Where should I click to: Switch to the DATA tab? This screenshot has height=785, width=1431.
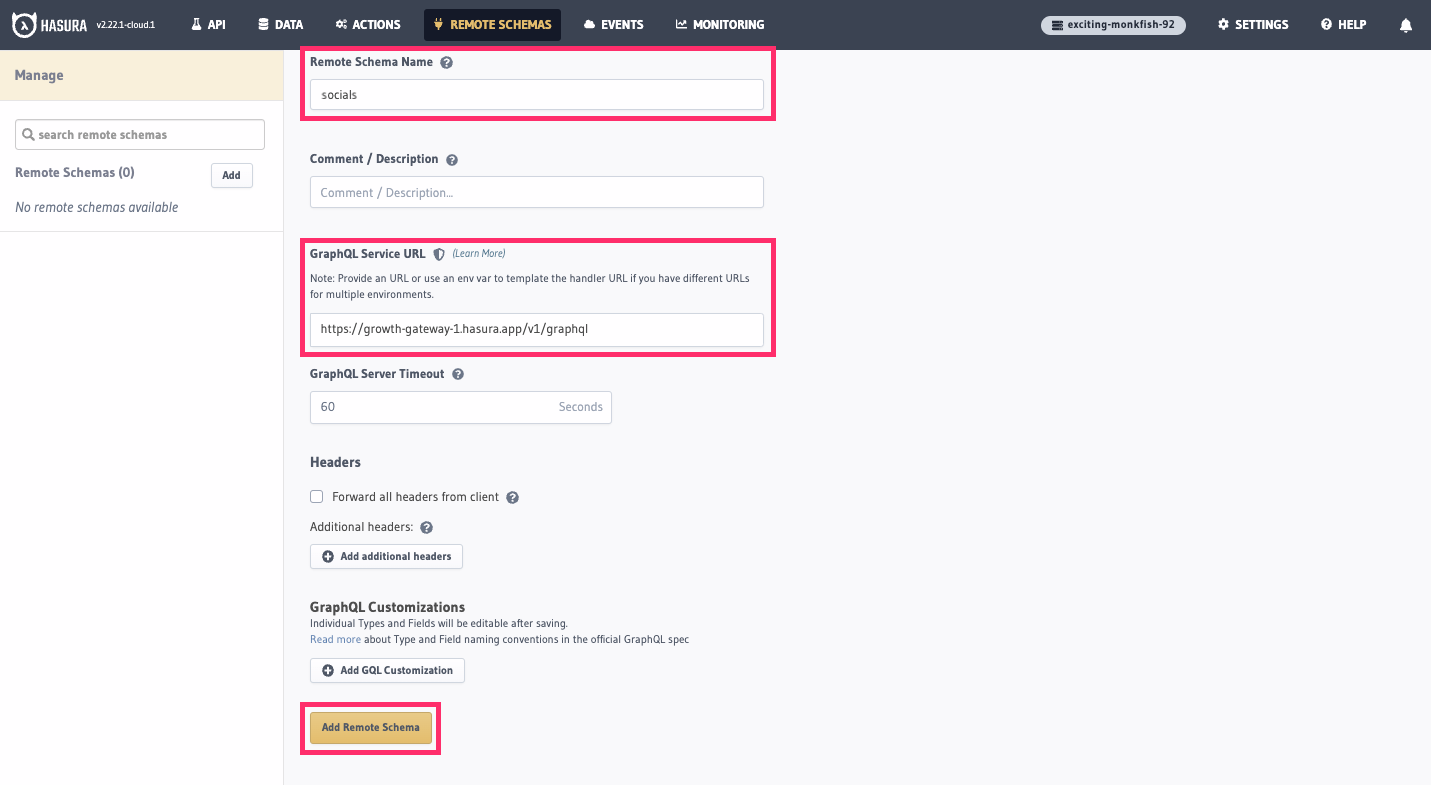pyautogui.click(x=280, y=24)
